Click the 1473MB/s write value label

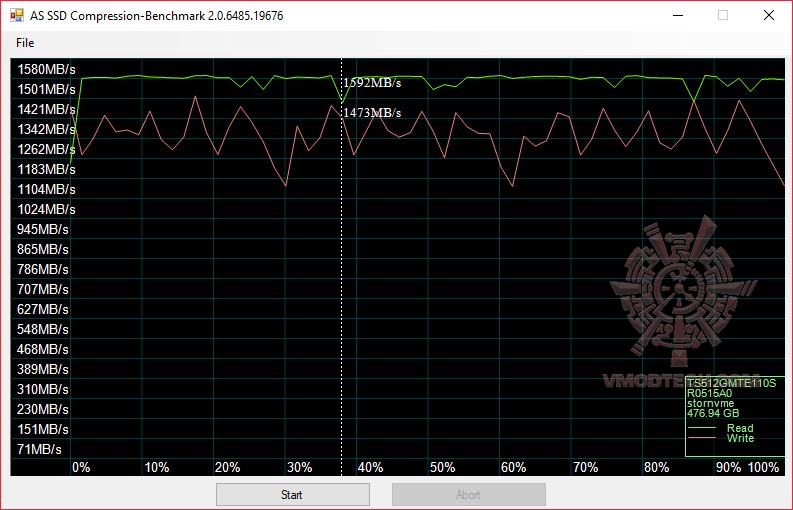[x=372, y=113]
